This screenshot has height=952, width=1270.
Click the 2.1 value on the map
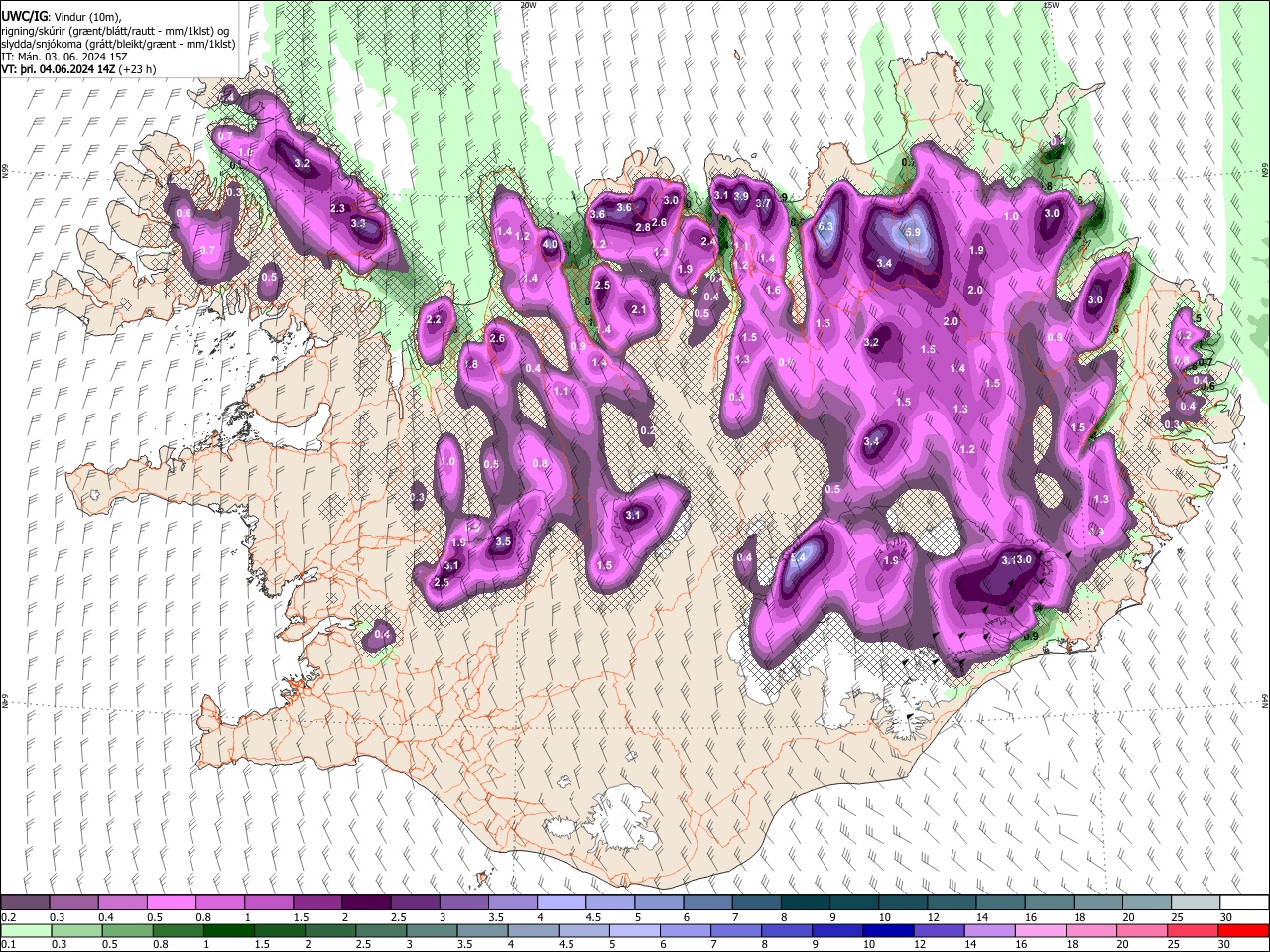[x=639, y=310]
